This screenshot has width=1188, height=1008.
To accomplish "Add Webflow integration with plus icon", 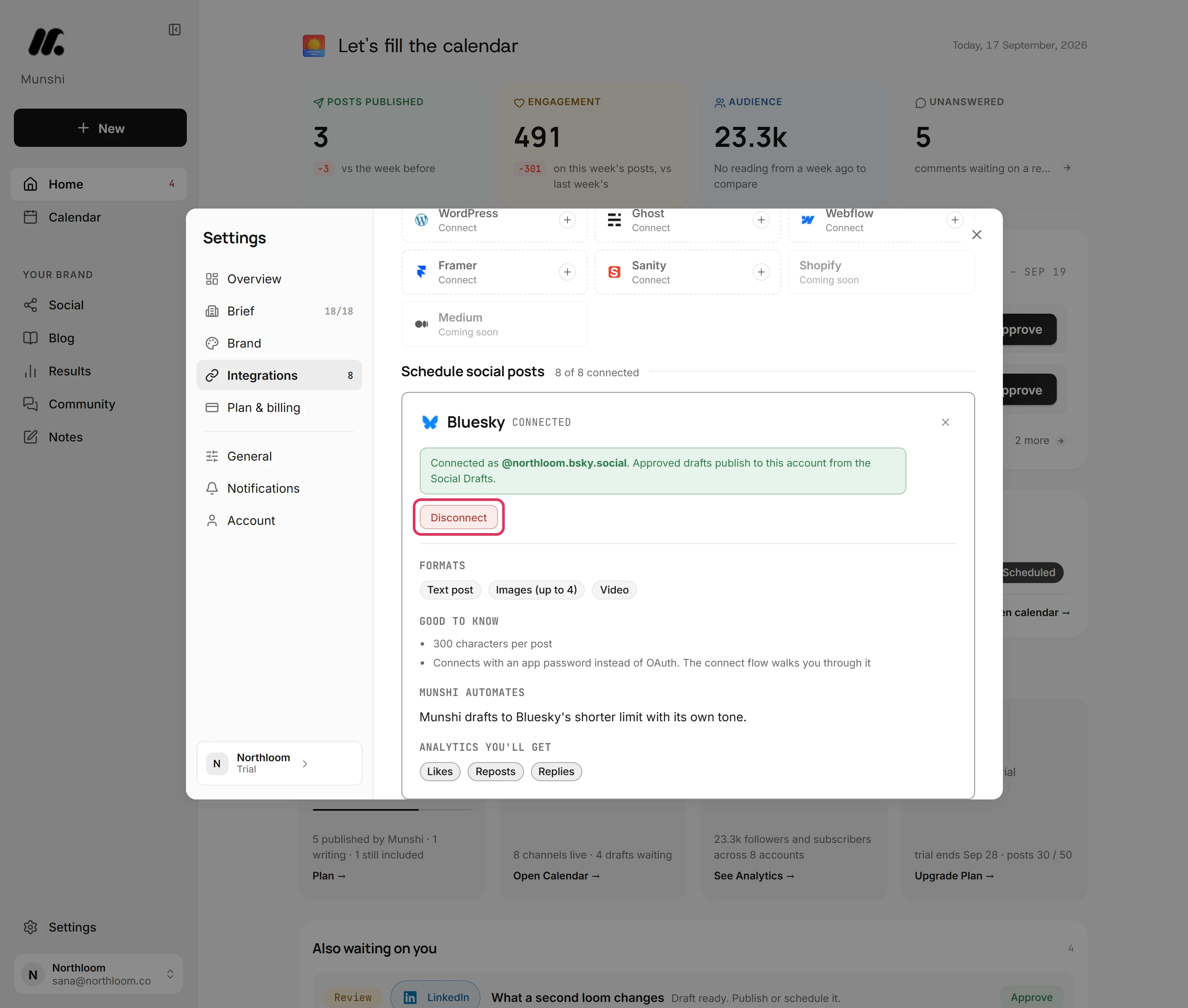I will point(955,220).
